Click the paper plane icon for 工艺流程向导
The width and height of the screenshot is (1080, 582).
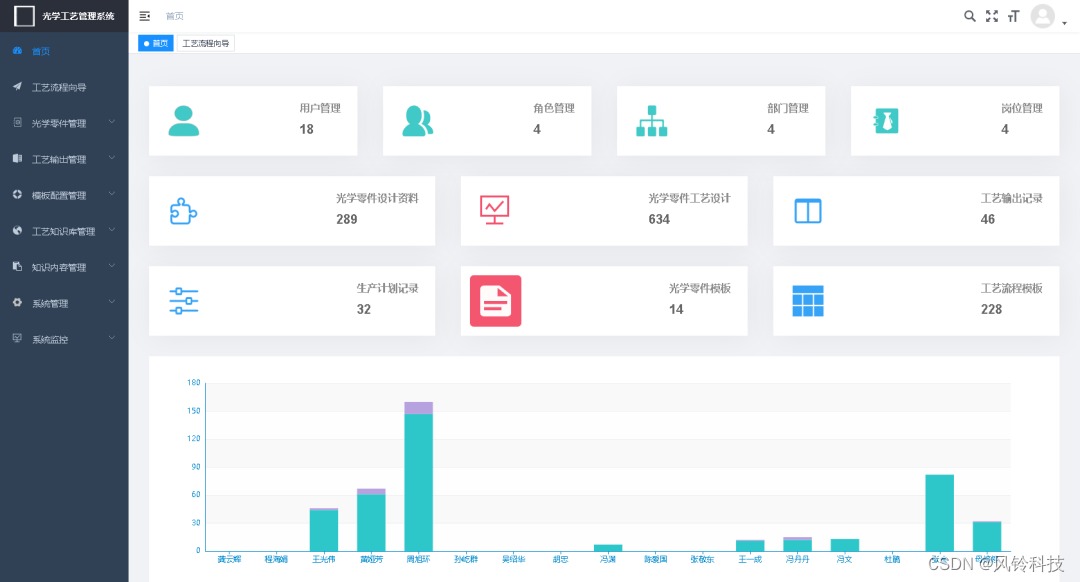tap(17, 86)
